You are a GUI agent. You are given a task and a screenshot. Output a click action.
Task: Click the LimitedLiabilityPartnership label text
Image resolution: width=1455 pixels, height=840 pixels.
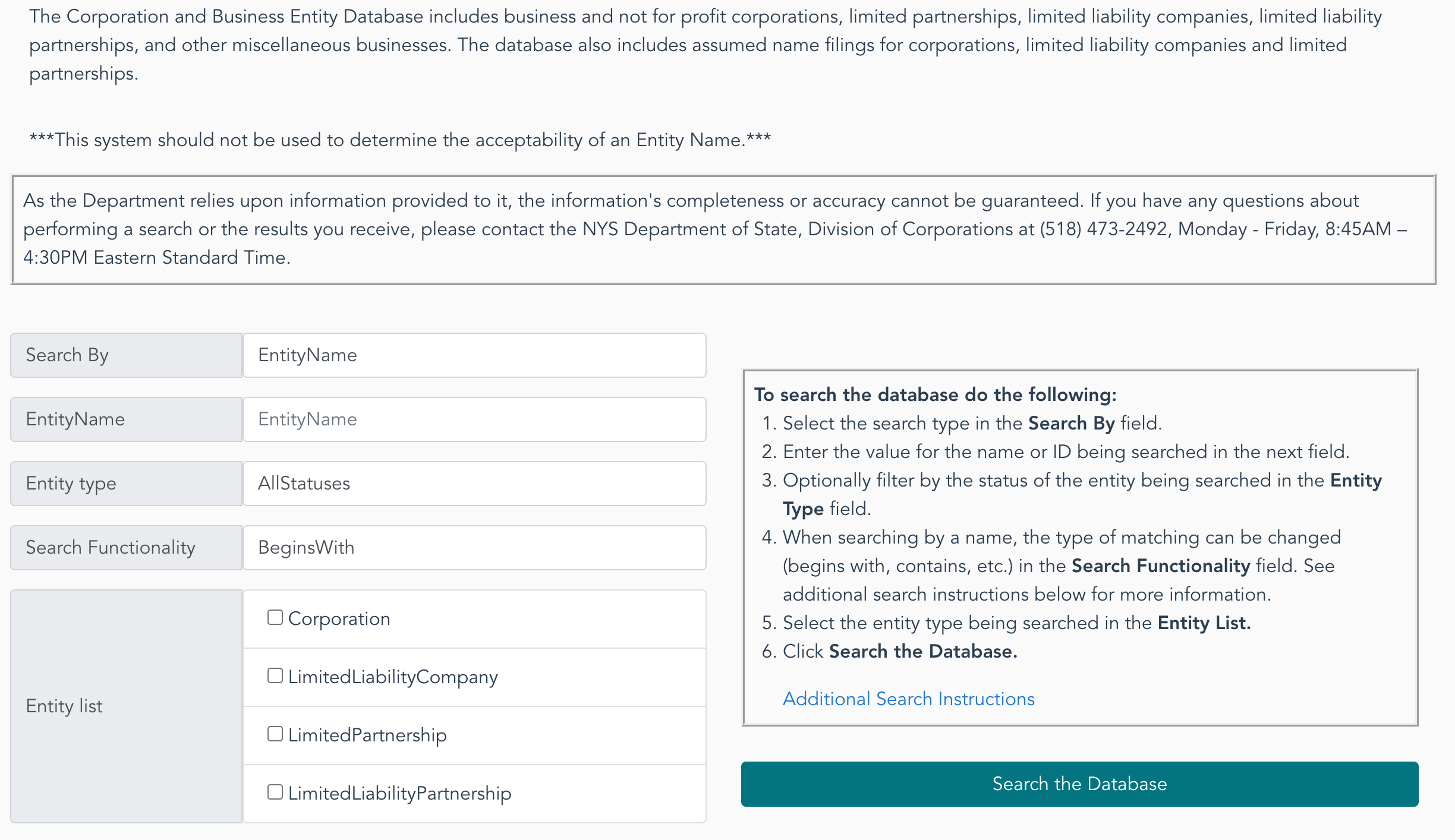(x=399, y=793)
